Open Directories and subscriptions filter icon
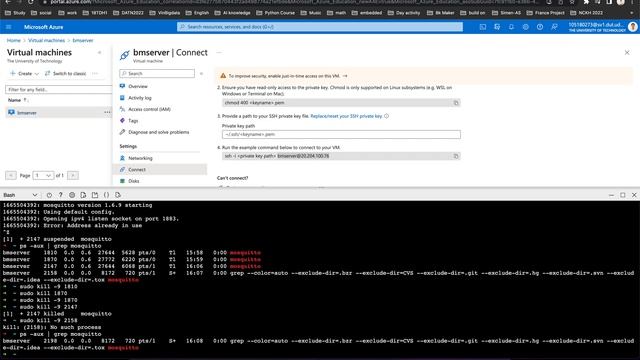The image size is (640, 360). point(497,27)
